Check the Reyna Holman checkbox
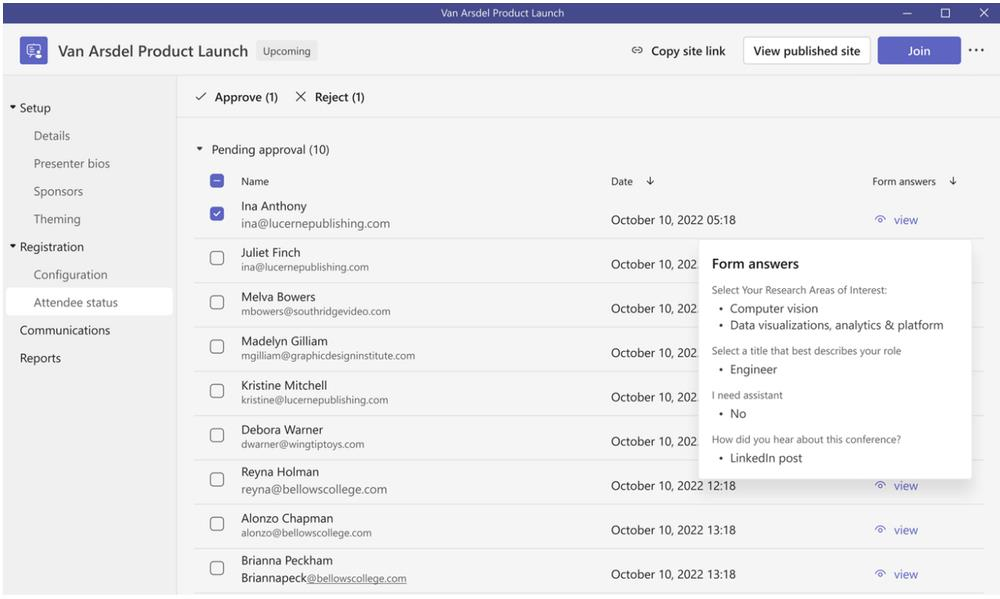 point(217,479)
